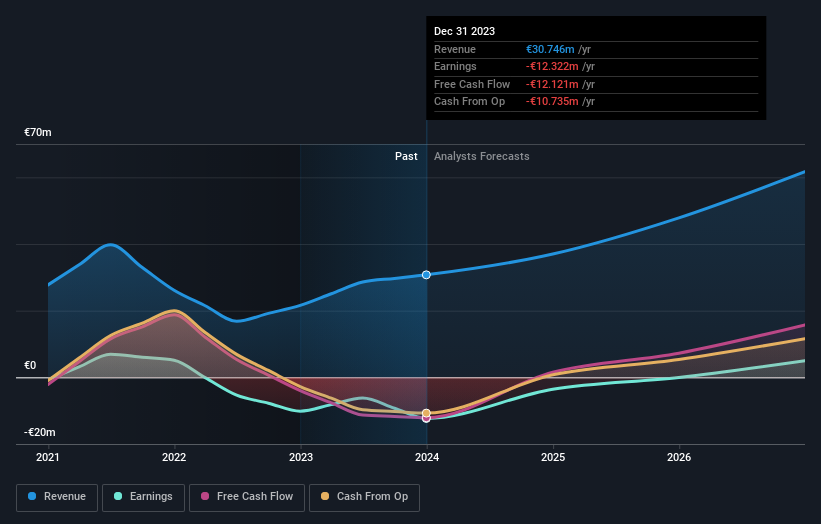Click the €0 y-axis label
The image size is (821, 524).
[x=30, y=365]
